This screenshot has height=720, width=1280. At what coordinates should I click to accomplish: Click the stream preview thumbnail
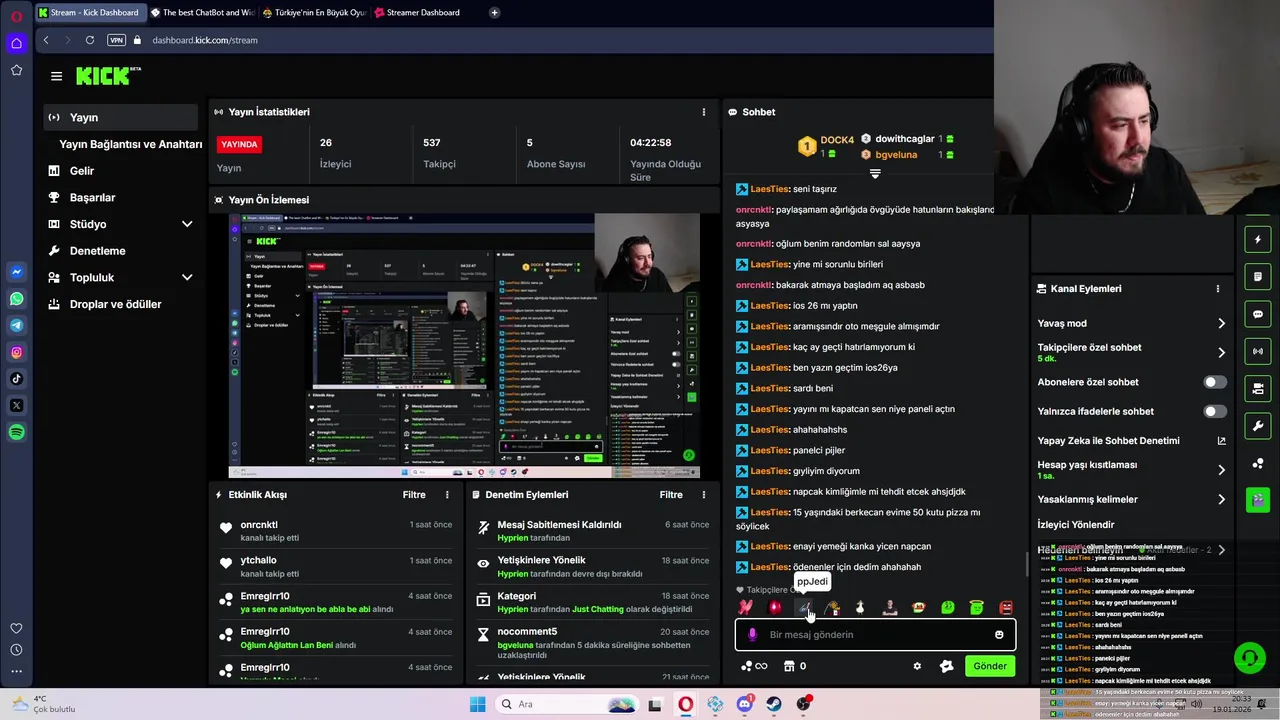click(x=464, y=346)
